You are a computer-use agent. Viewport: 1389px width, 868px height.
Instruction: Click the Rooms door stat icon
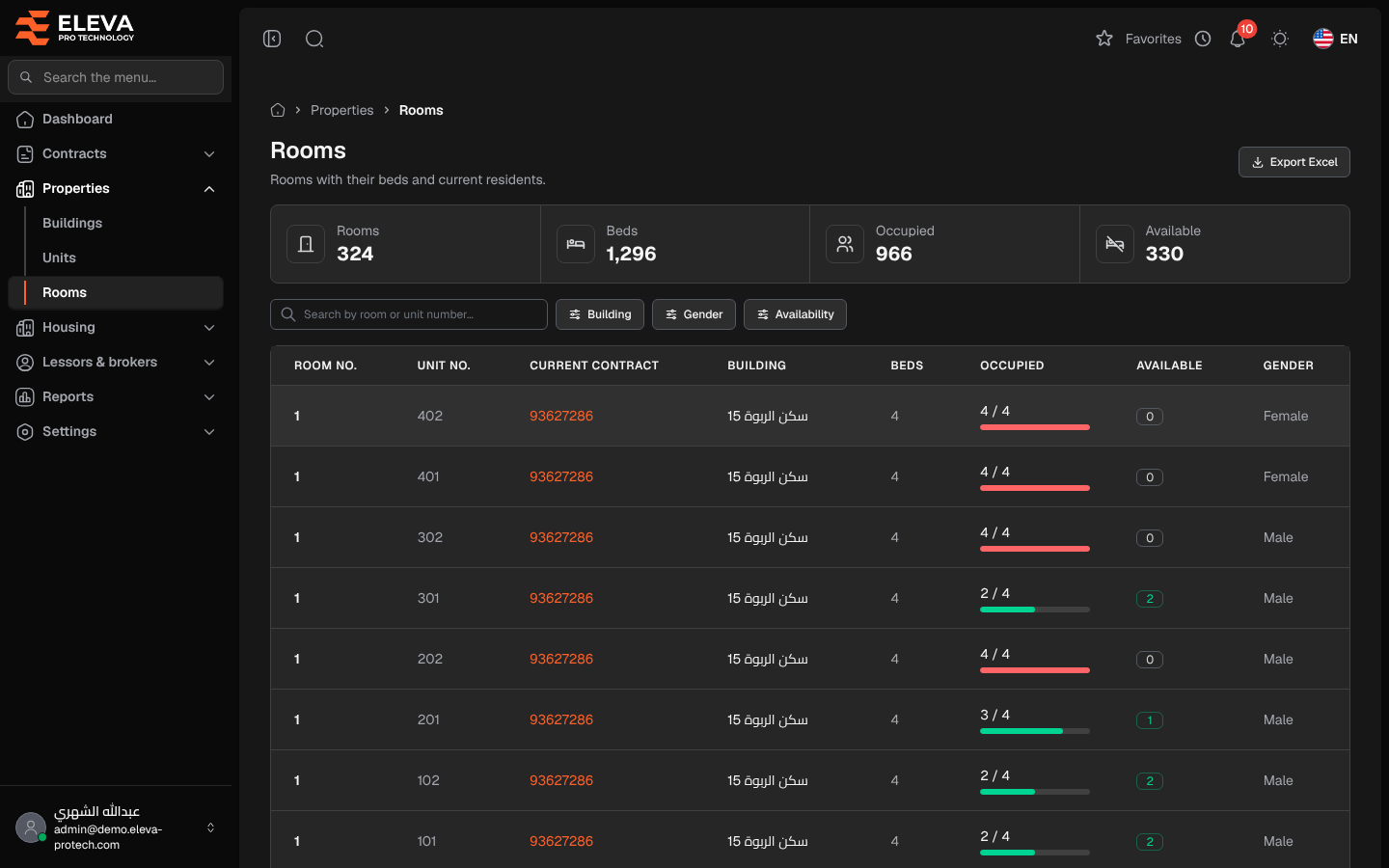pos(306,244)
